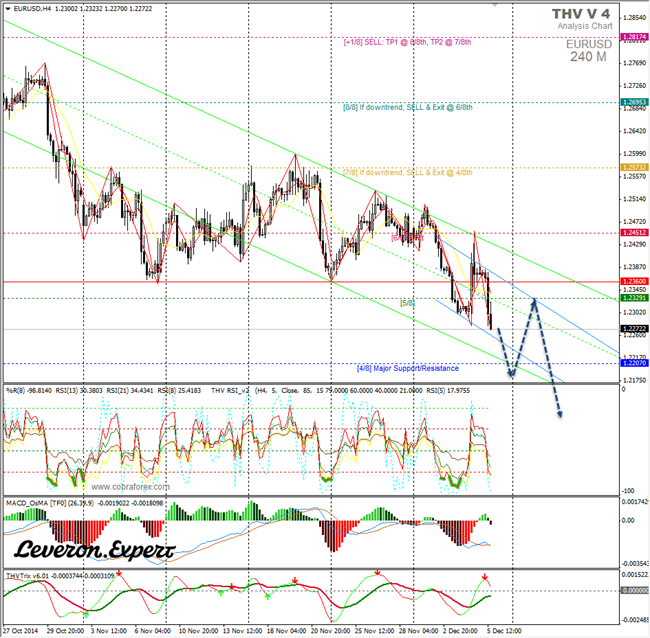Select the 1.22070 blue price tag
The height and width of the screenshot is (638, 650).
coord(634,364)
